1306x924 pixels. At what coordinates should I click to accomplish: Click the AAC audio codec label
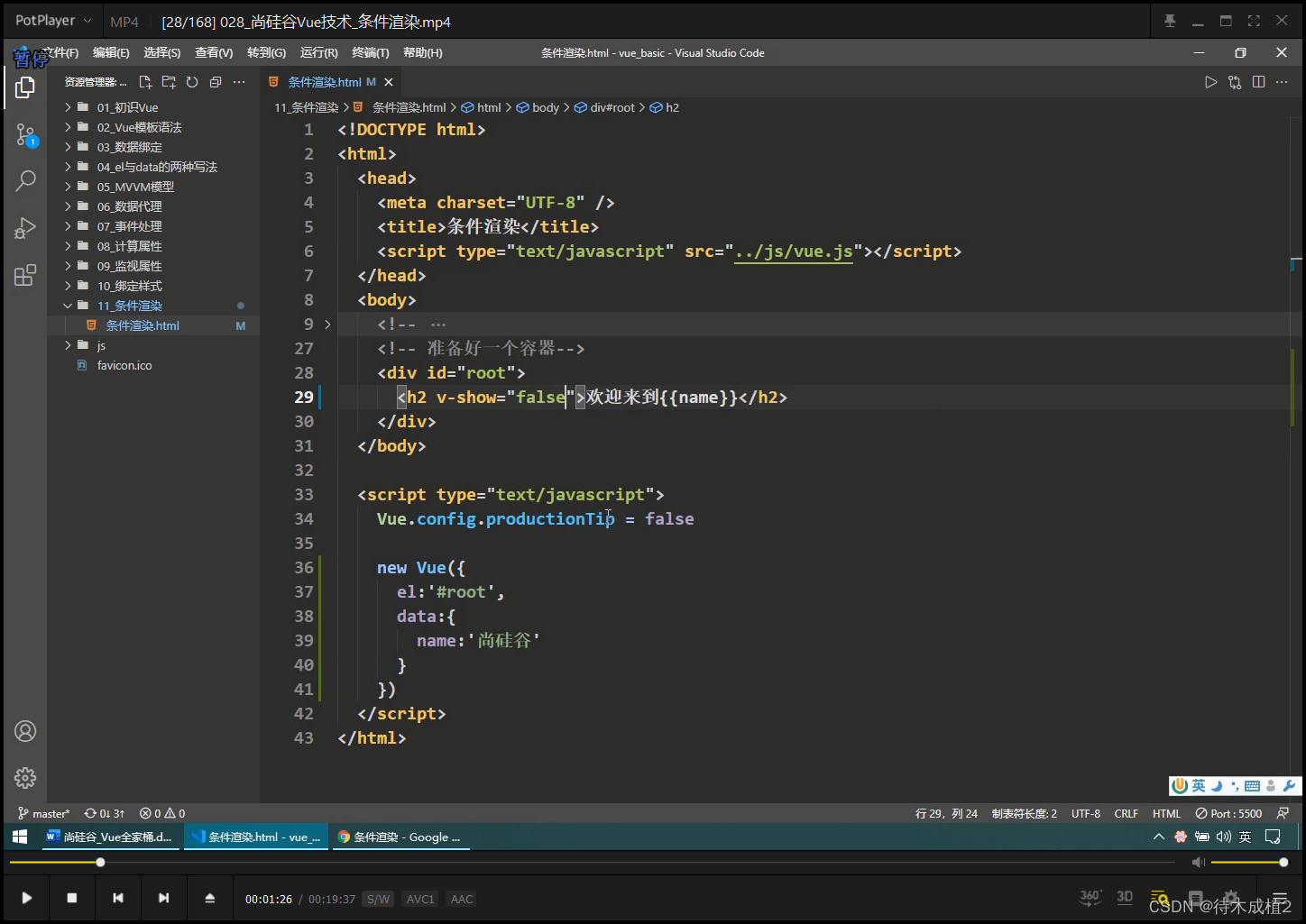tap(462, 899)
